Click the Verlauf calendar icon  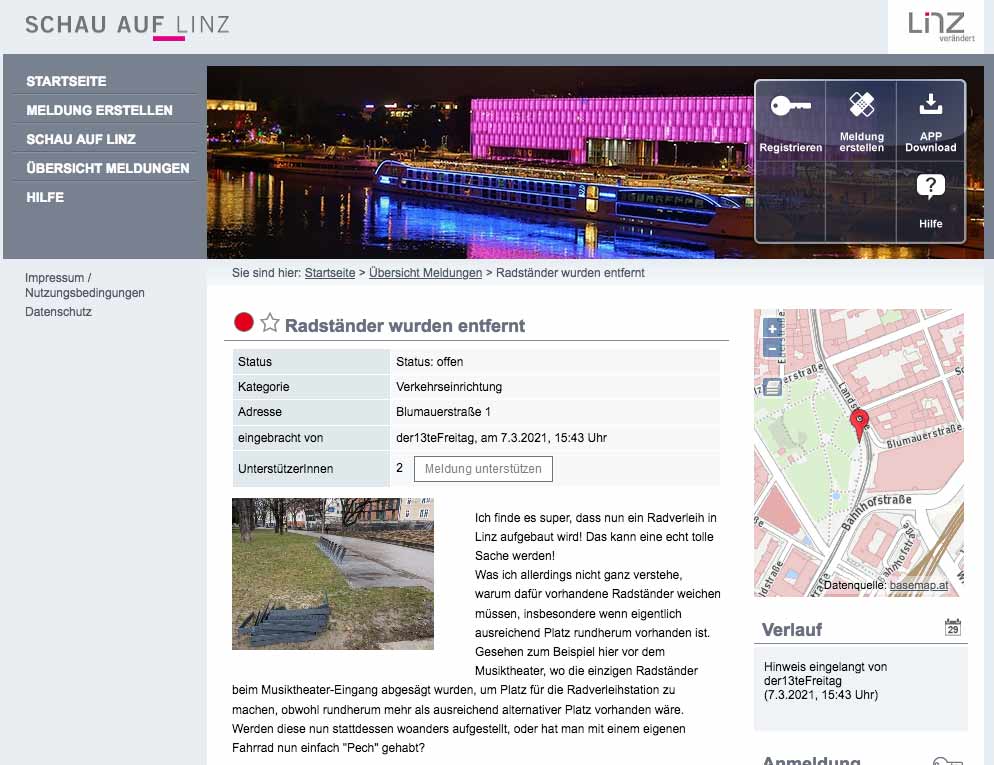click(952, 628)
